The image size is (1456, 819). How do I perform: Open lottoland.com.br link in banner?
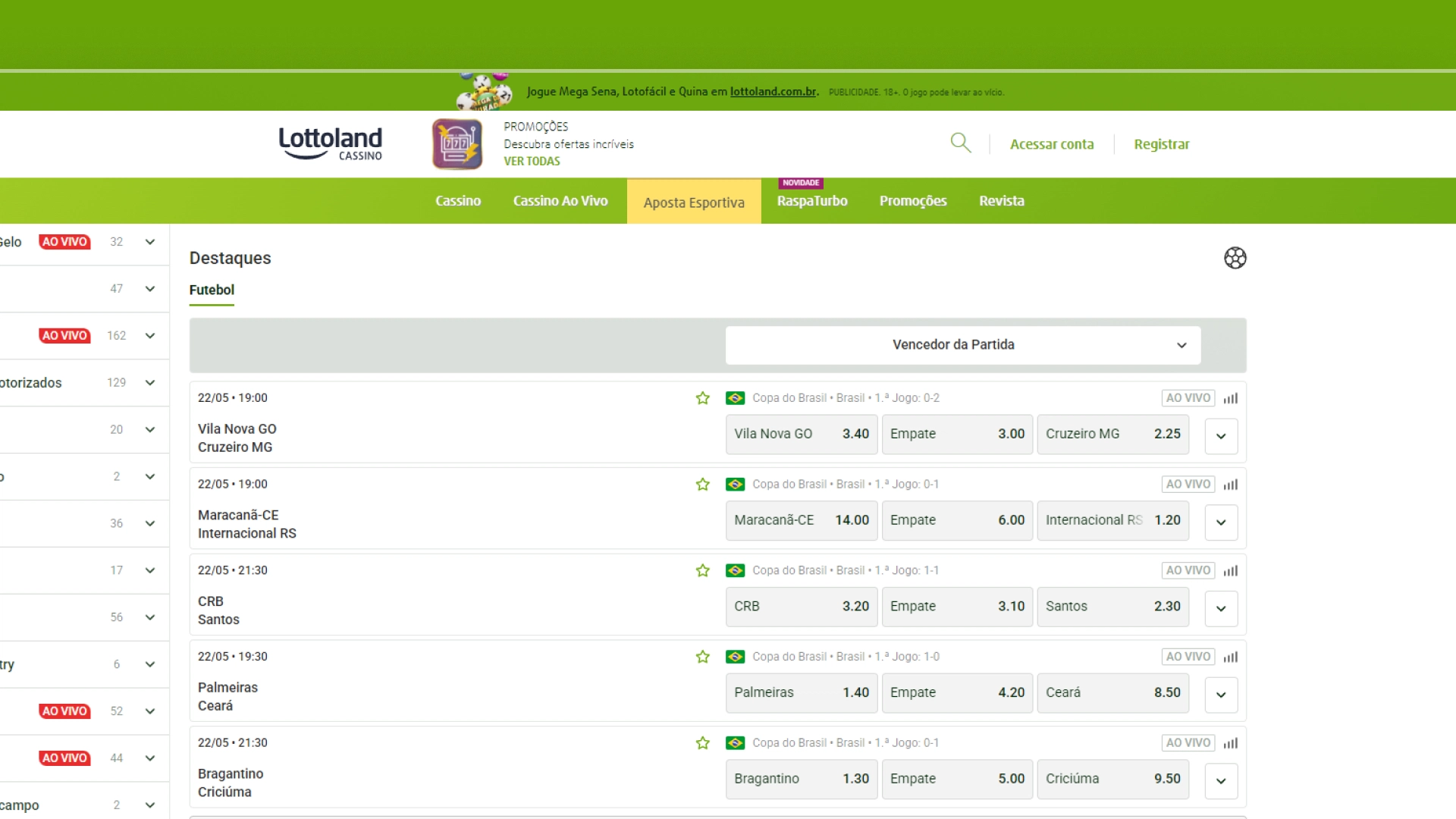click(773, 92)
